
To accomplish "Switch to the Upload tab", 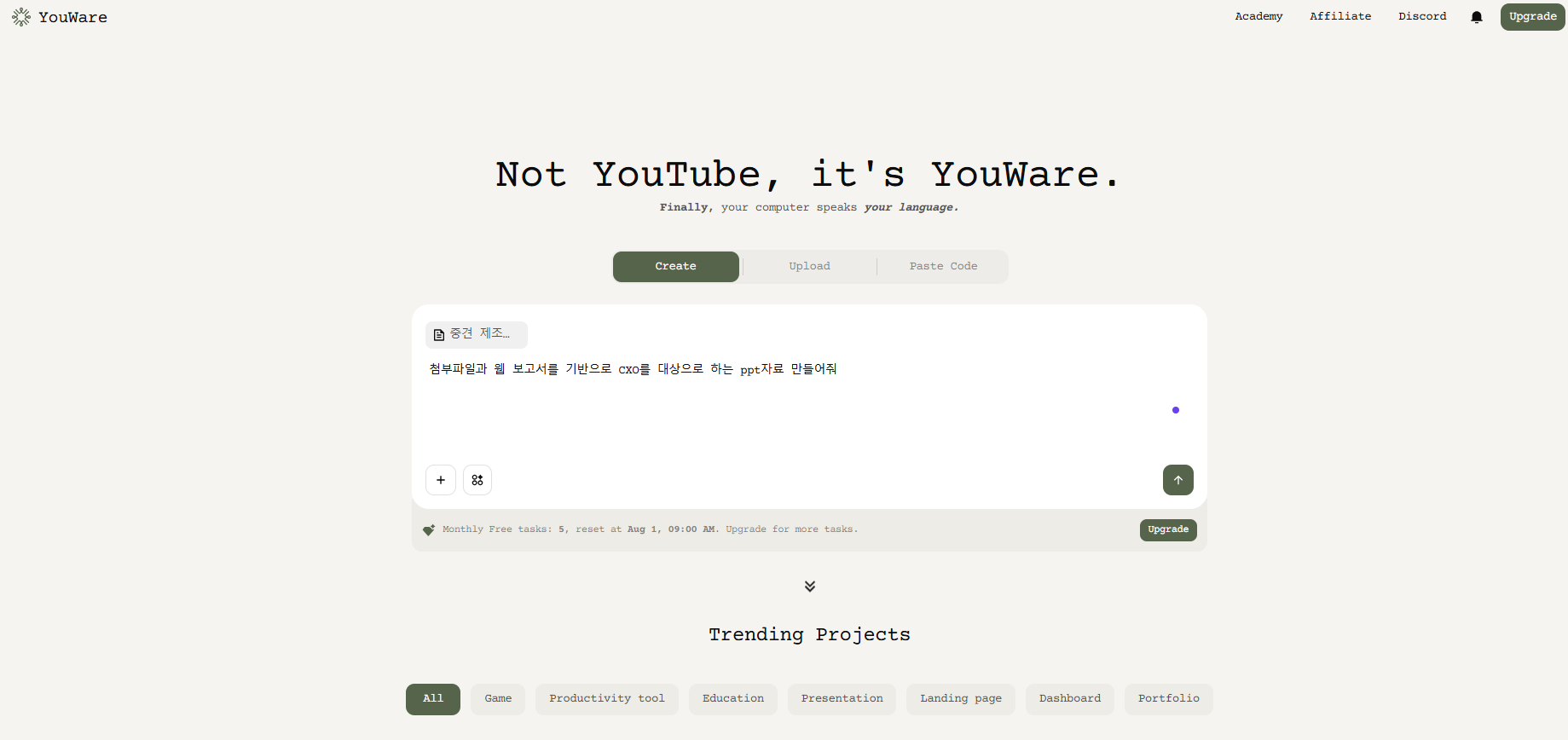I will [x=809, y=266].
